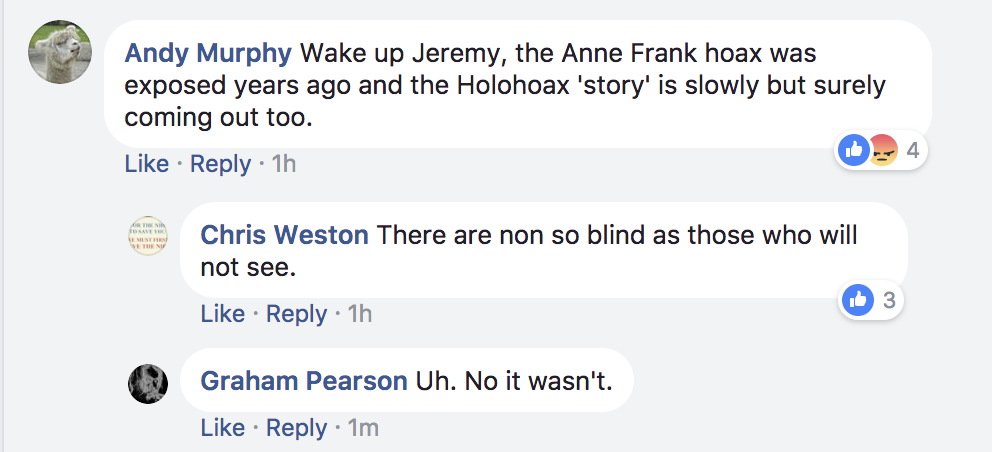The height and width of the screenshot is (452, 992).
Task: Click Andy Murphy's alpaca profile picture
Action: tap(59, 54)
